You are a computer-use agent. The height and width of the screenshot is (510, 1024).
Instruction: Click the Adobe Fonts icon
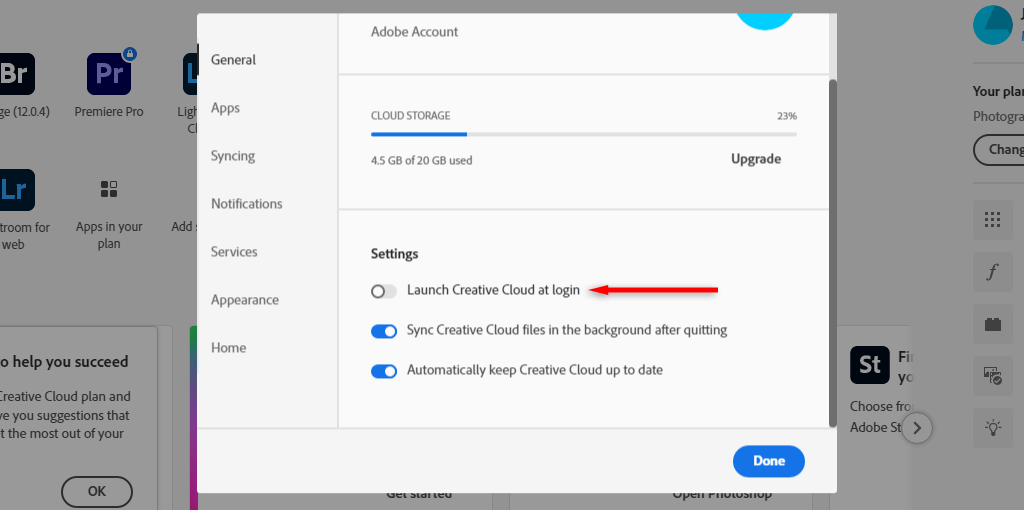point(992,271)
